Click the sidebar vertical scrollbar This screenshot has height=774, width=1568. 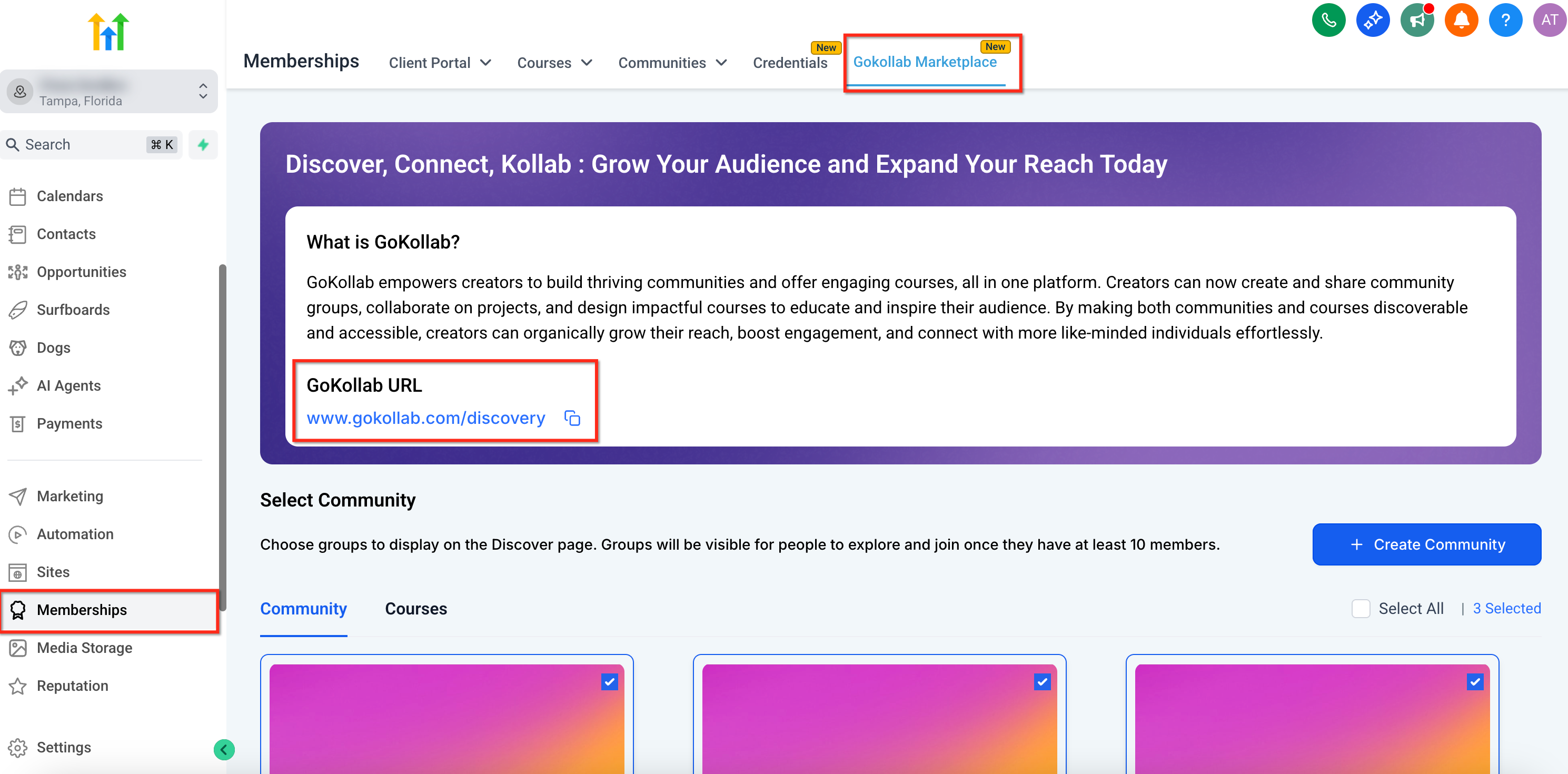point(223,438)
